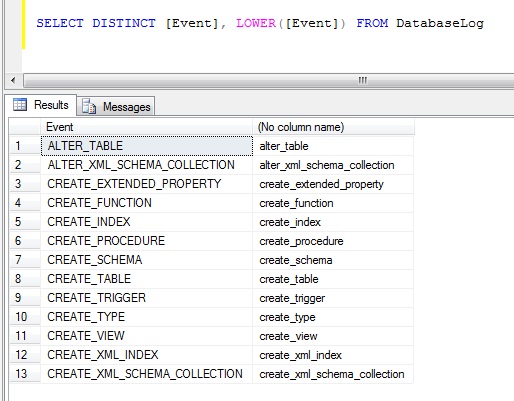Switch to the Messages tab
Viewport: 514px width, 401px height.
click(116, 106)
